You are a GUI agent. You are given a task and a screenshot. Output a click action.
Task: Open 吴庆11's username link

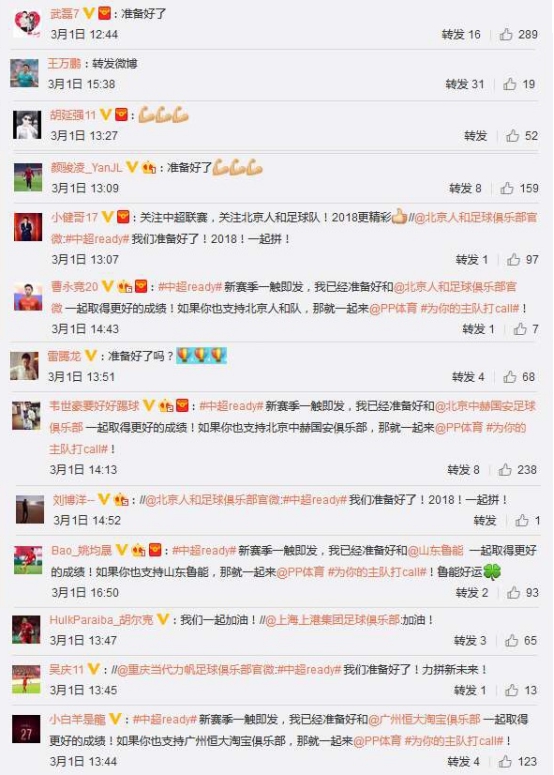coord(66,670)
